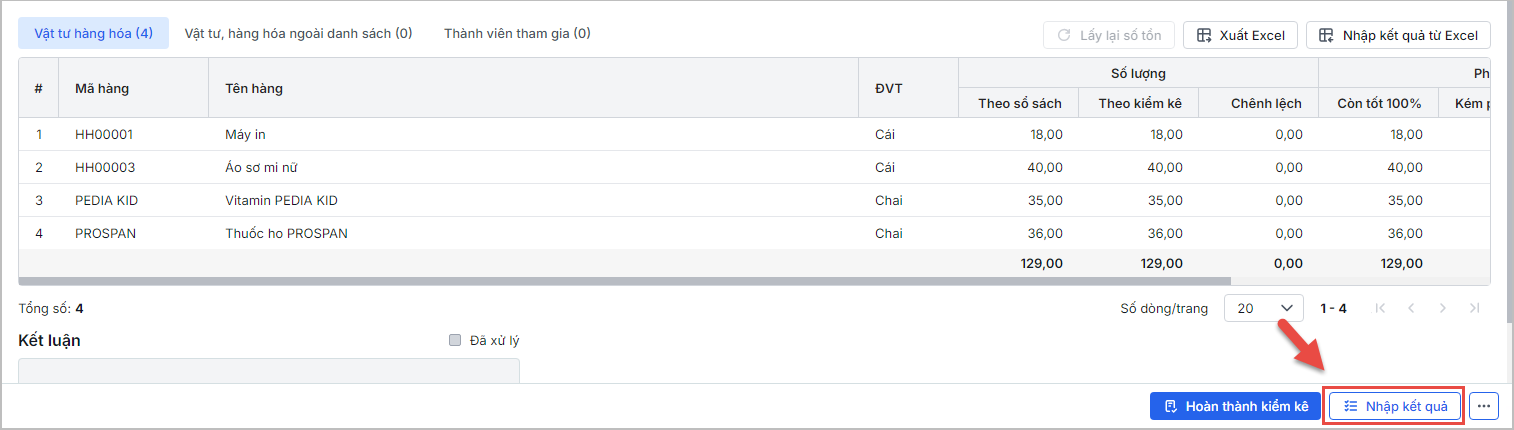Screen dimensions: 1514x430
Task: Open the Thành viên tham gia tab
Action: click(x=517, y=33)
